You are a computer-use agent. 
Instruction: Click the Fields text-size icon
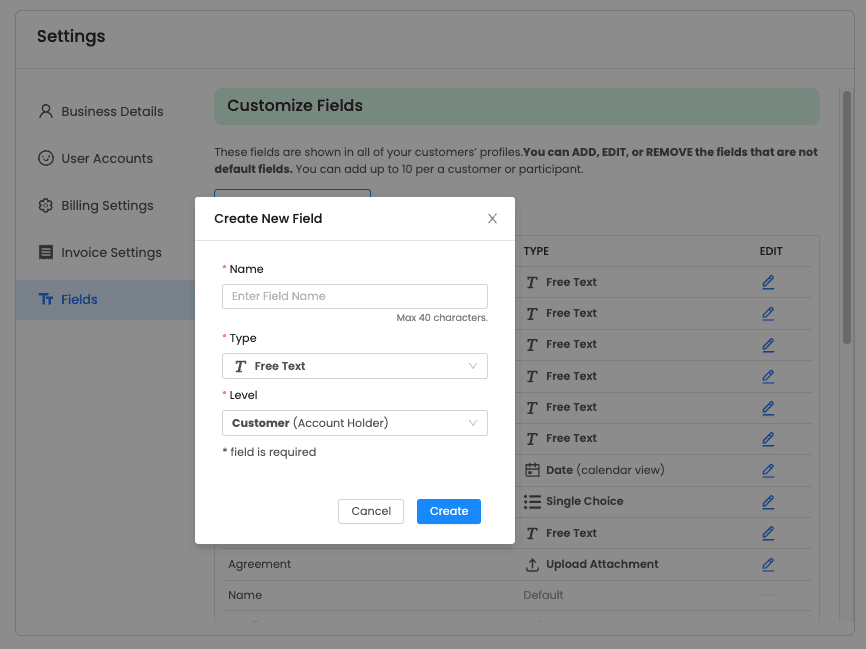tap(46, 299)
